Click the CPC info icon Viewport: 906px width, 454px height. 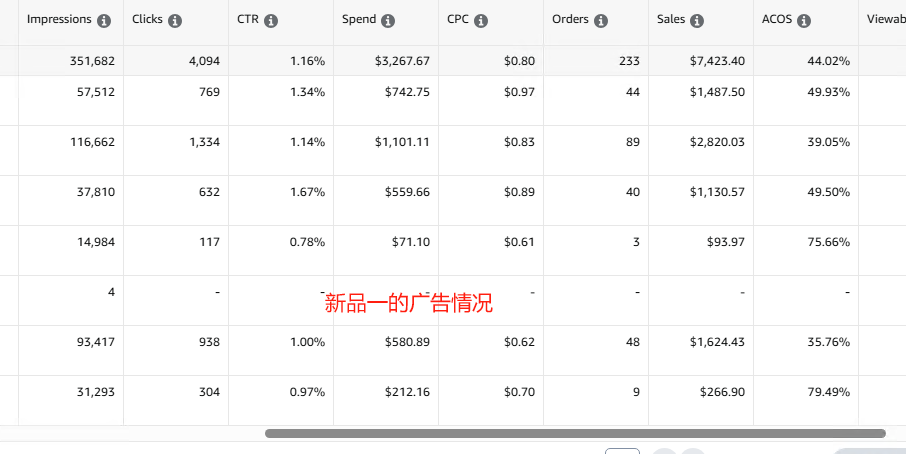481,21
